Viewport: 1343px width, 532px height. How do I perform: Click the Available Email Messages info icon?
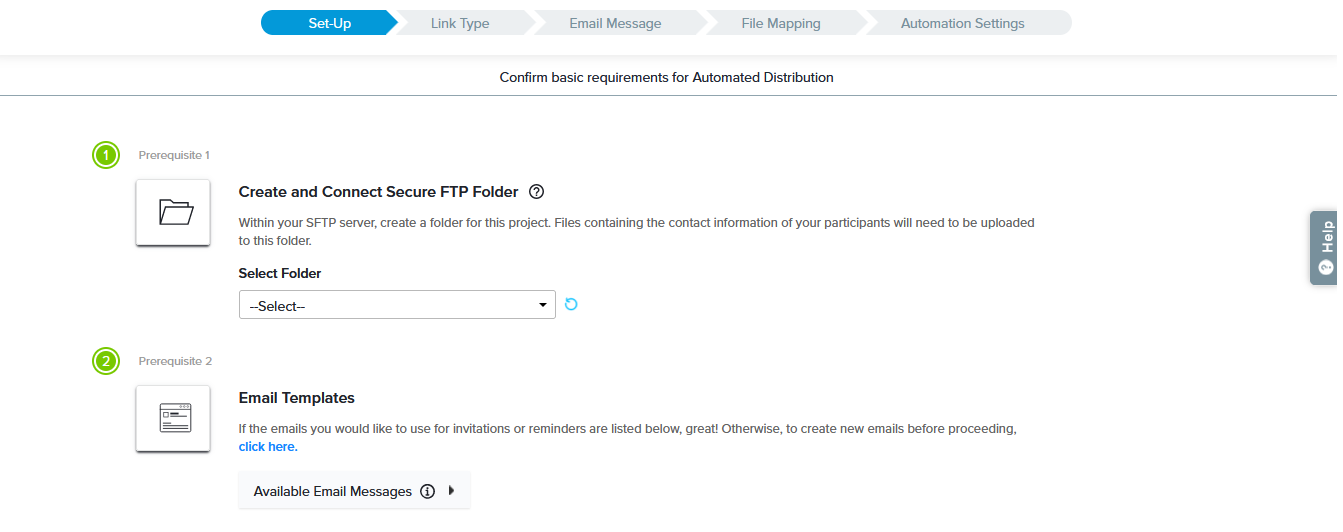point(428,491)
